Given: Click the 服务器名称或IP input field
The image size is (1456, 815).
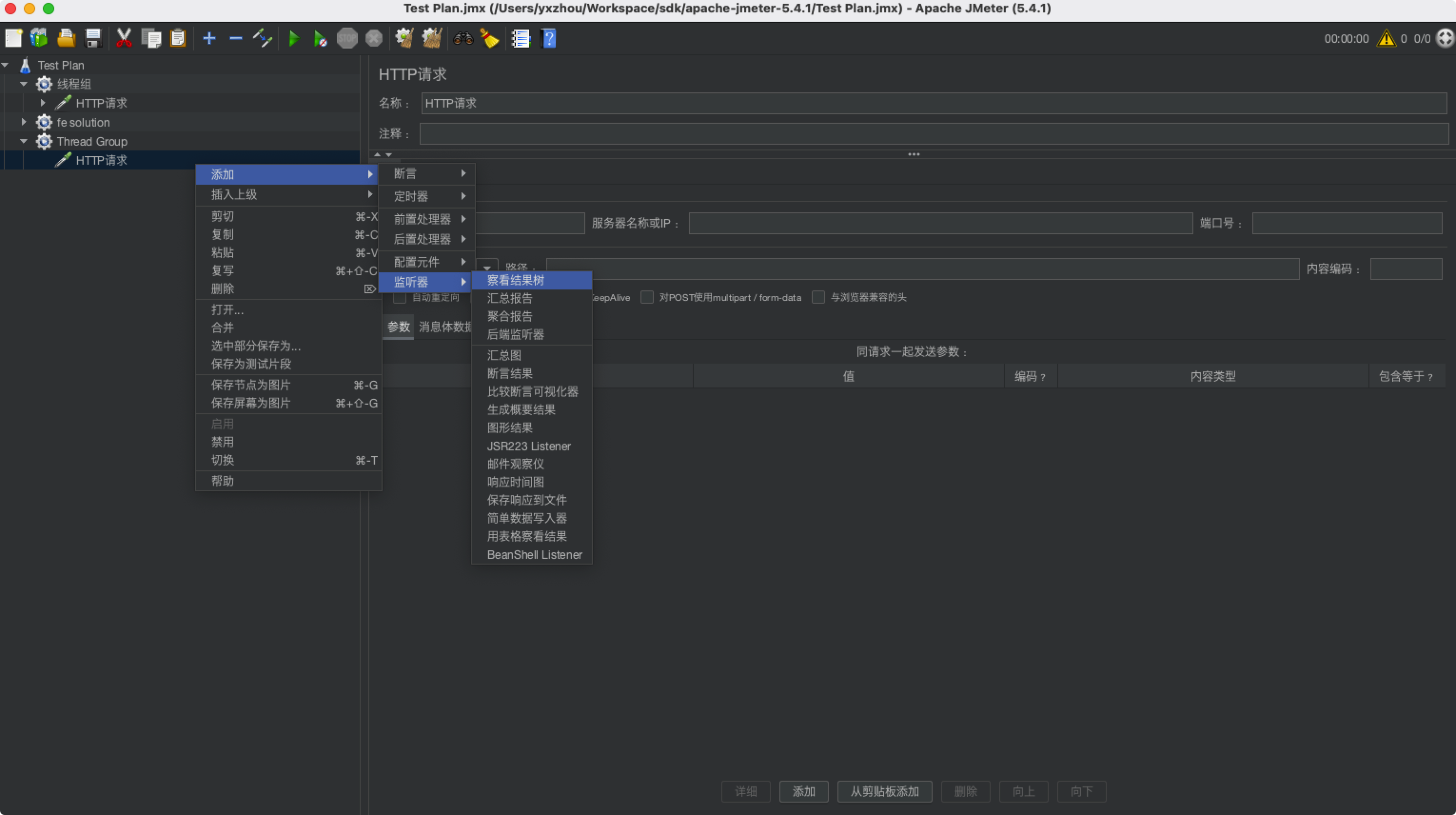Looking at the screenshot, I should 941,223.
